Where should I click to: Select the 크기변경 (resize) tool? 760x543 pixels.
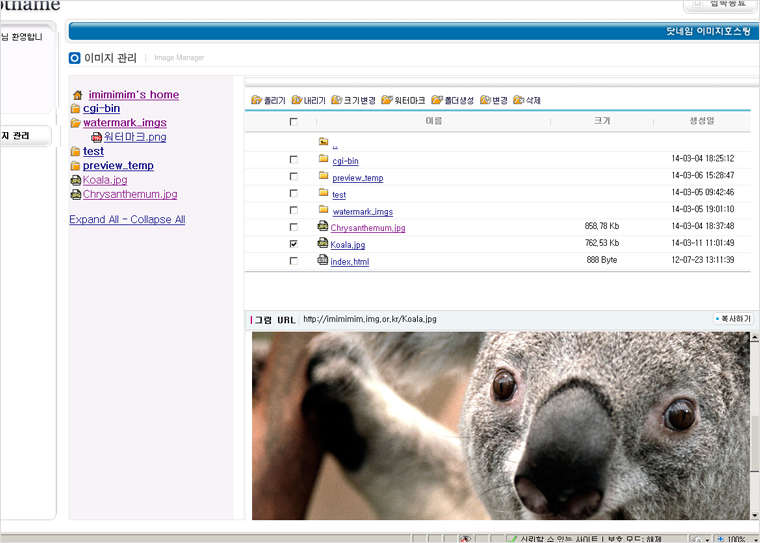click(x=337, y=100)
